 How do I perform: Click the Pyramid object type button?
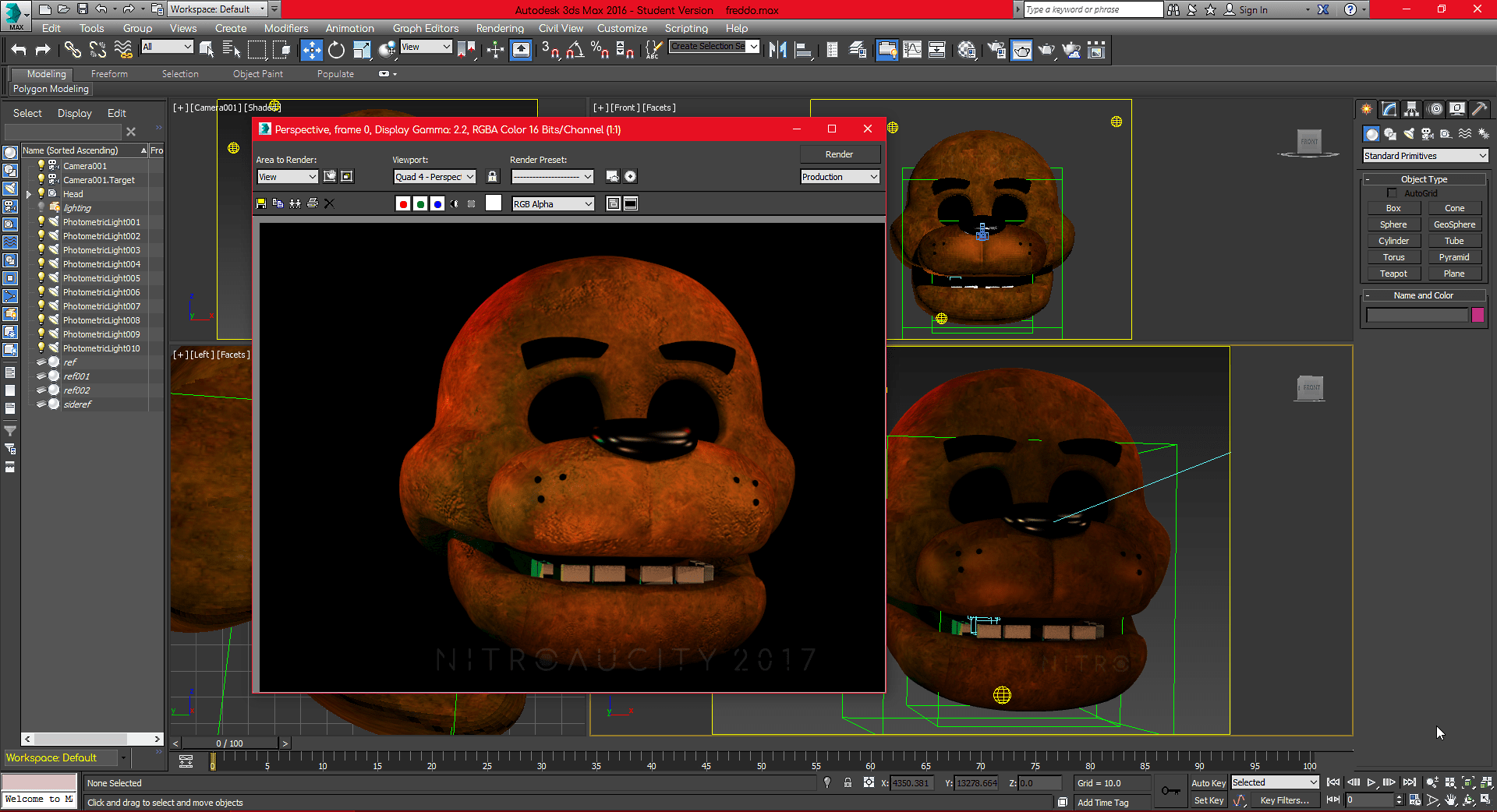click(x=1454, y=257)
